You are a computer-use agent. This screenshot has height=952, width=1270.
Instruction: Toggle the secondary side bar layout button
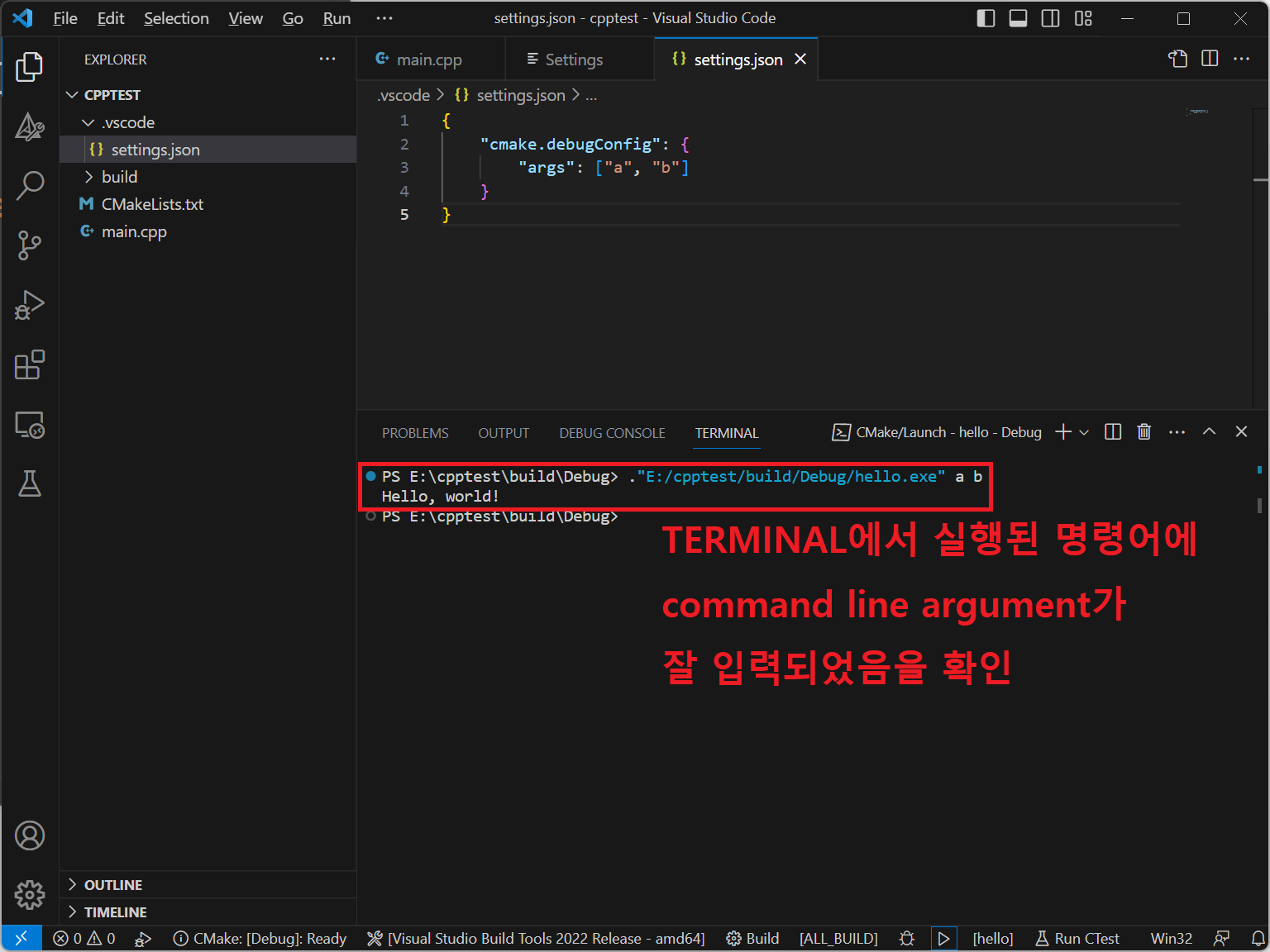1050,18
